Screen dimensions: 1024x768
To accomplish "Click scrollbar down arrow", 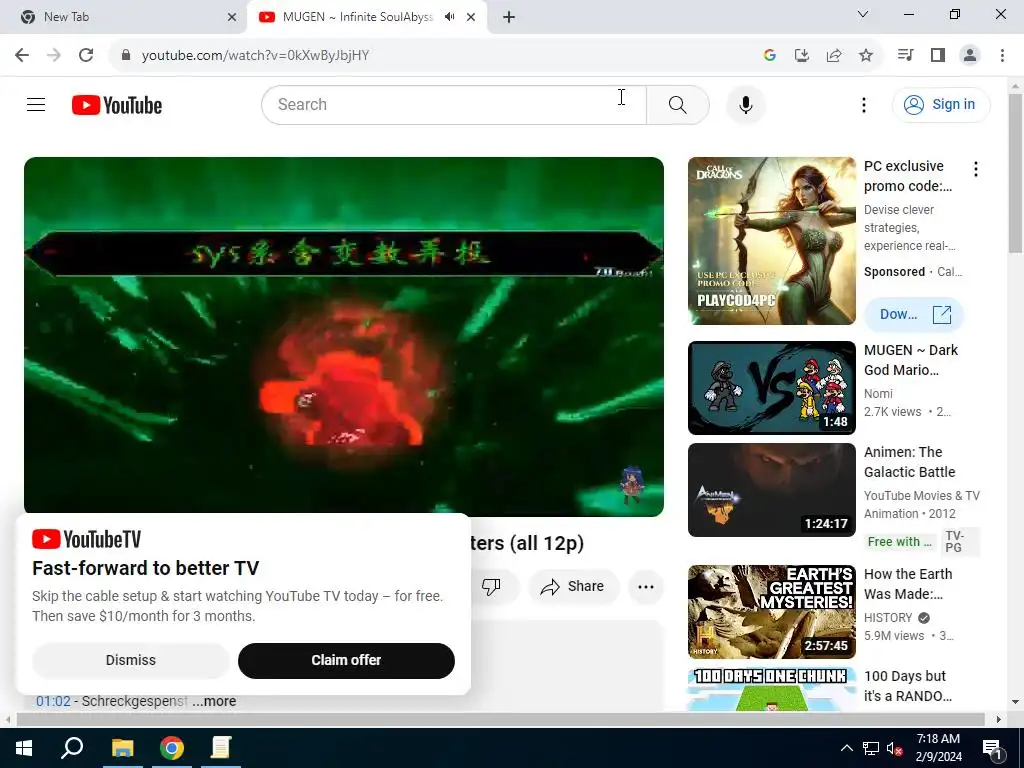I will [x=1015, y=703].
